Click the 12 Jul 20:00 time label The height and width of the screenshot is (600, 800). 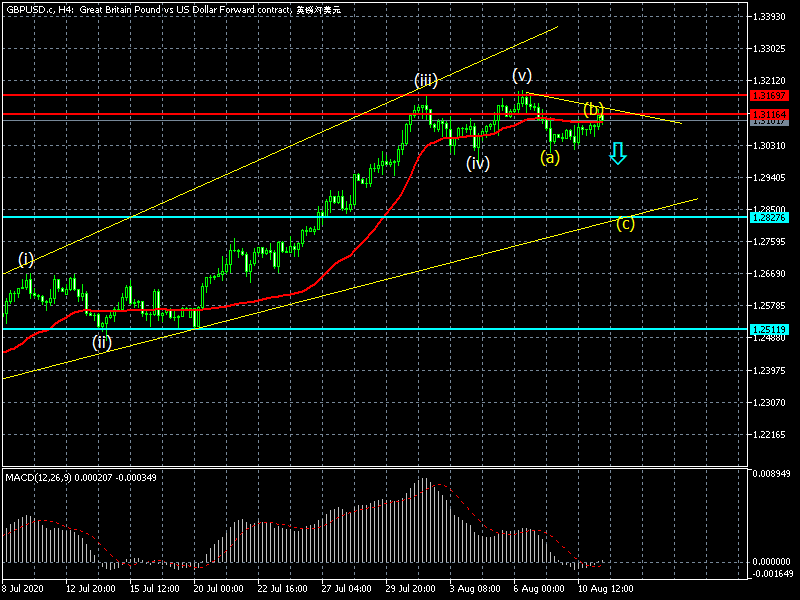click(x=90, y=589)
